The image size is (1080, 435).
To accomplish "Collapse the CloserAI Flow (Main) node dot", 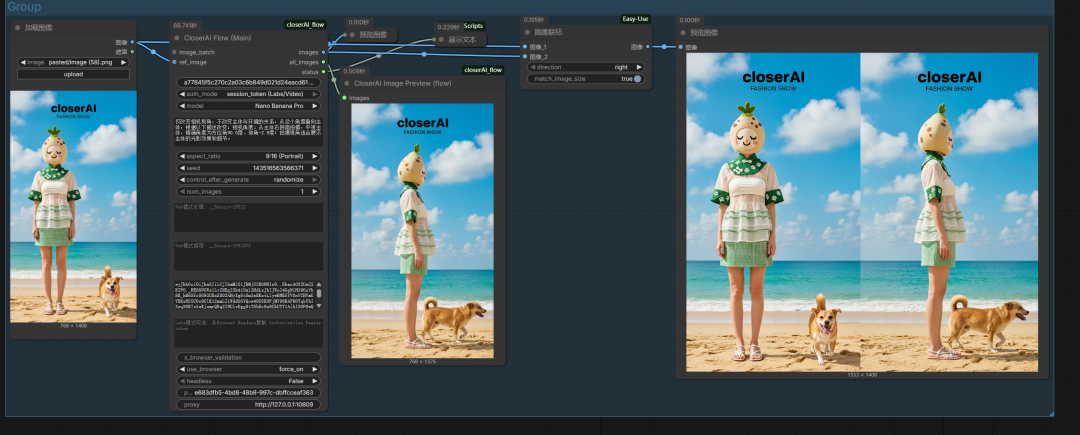I will click(x=177, y=38).
